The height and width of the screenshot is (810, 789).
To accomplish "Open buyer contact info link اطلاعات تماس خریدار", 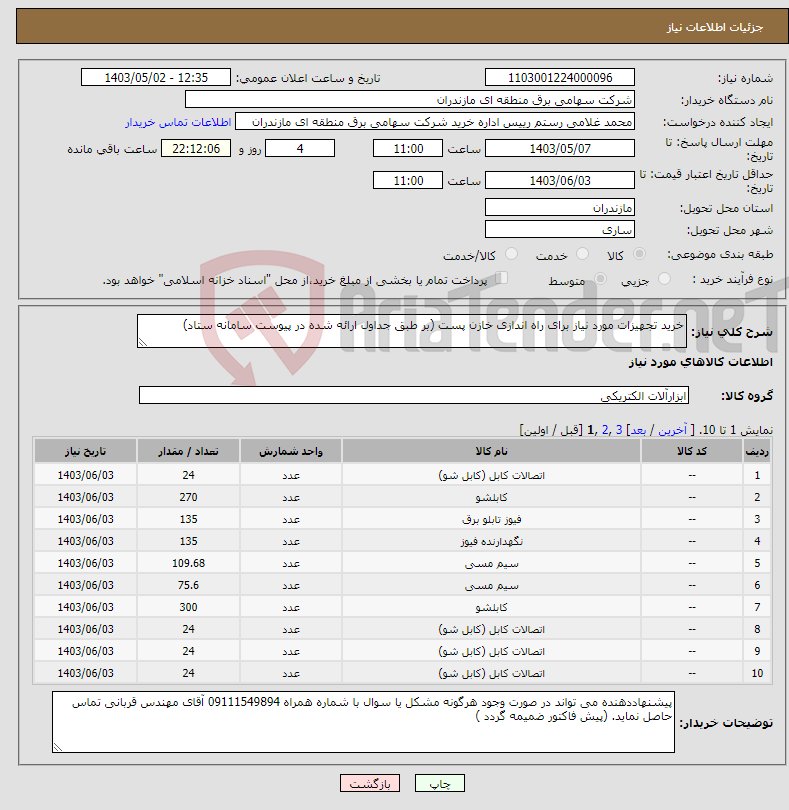I will (178, 122).
